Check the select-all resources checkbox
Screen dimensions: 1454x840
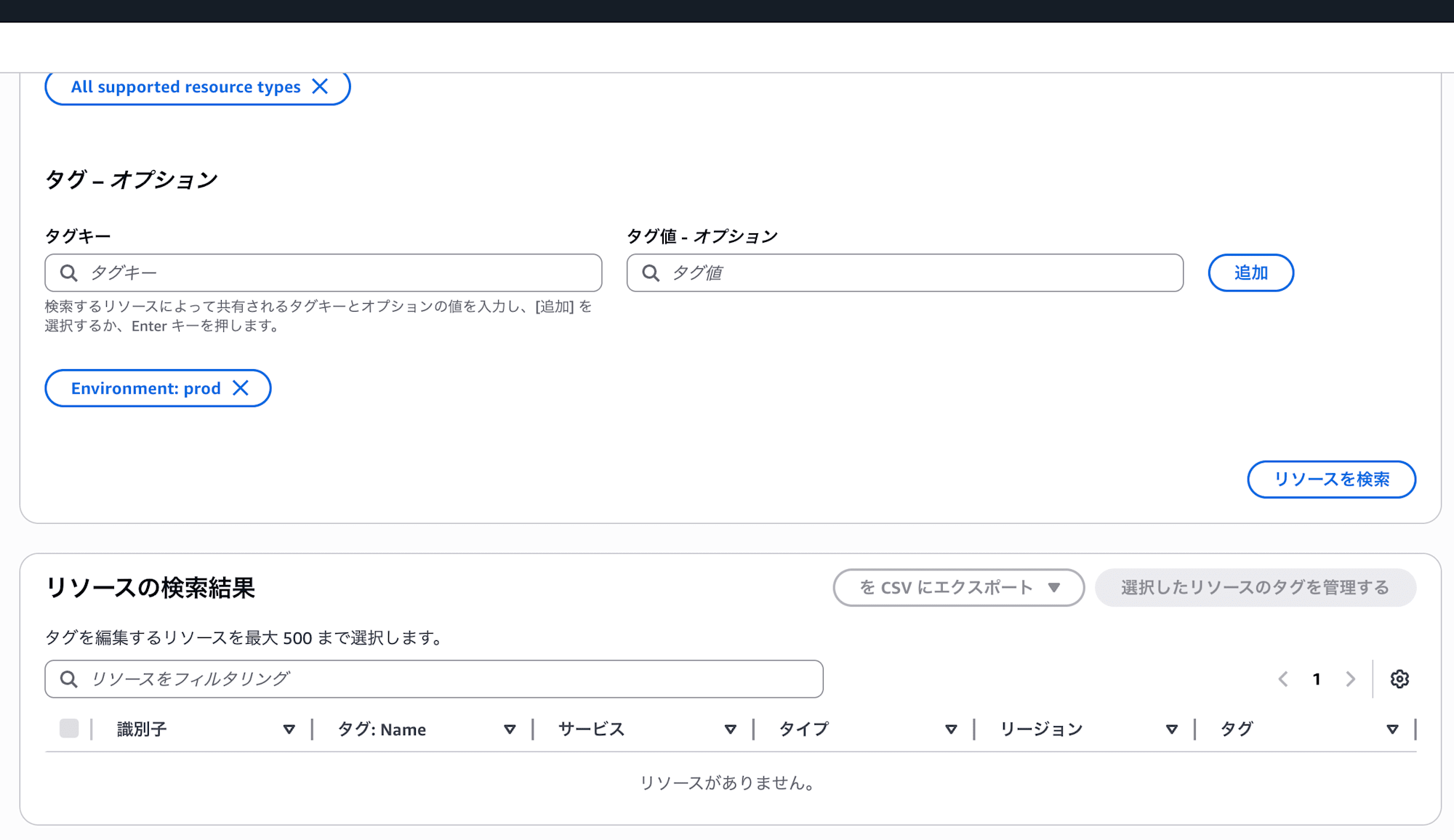(69, 729)
